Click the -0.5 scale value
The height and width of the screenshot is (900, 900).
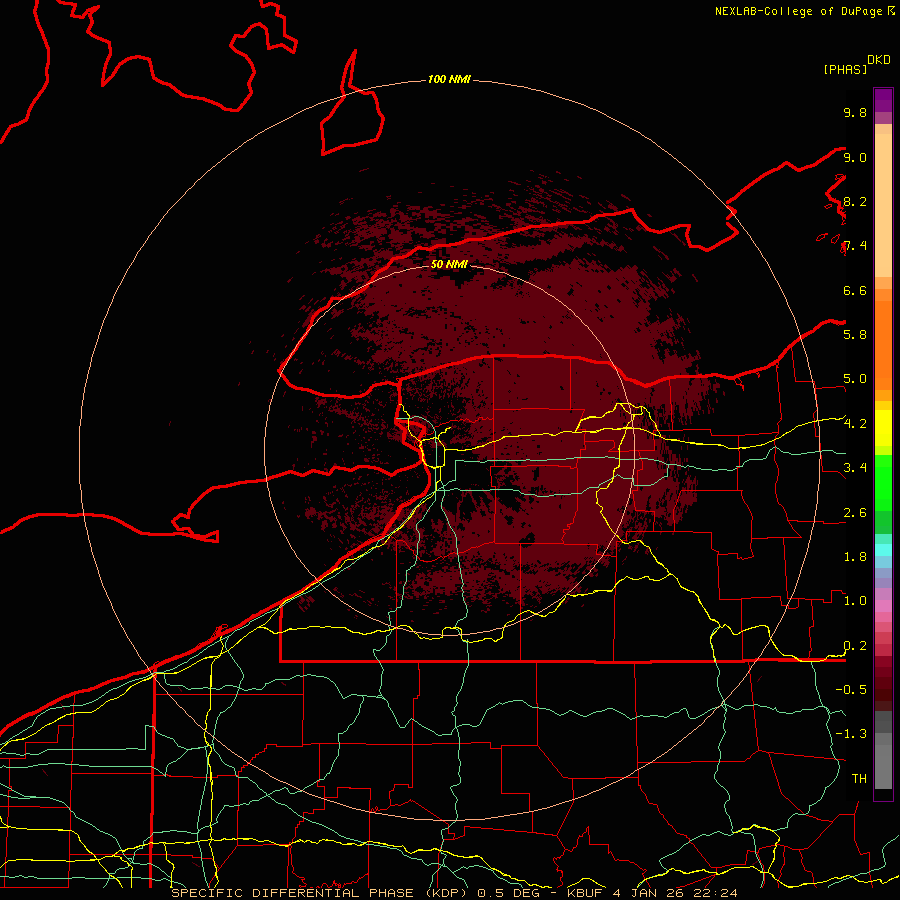tap(851, 689)
